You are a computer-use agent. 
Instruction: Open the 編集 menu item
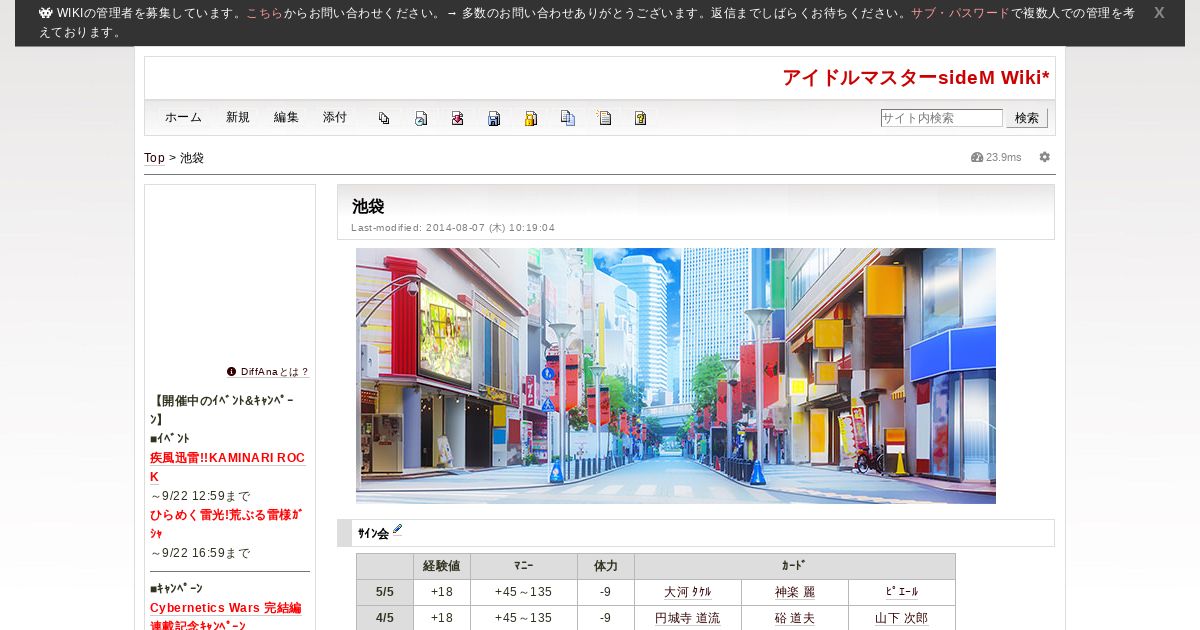[x=286, y=117]
